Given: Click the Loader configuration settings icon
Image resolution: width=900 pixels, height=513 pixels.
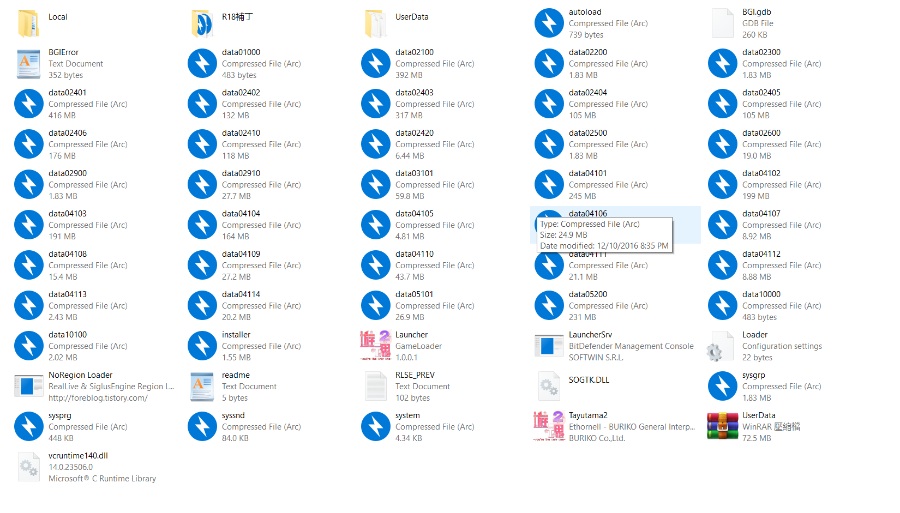Looking at the screenshot, I should tap(721, 346).
